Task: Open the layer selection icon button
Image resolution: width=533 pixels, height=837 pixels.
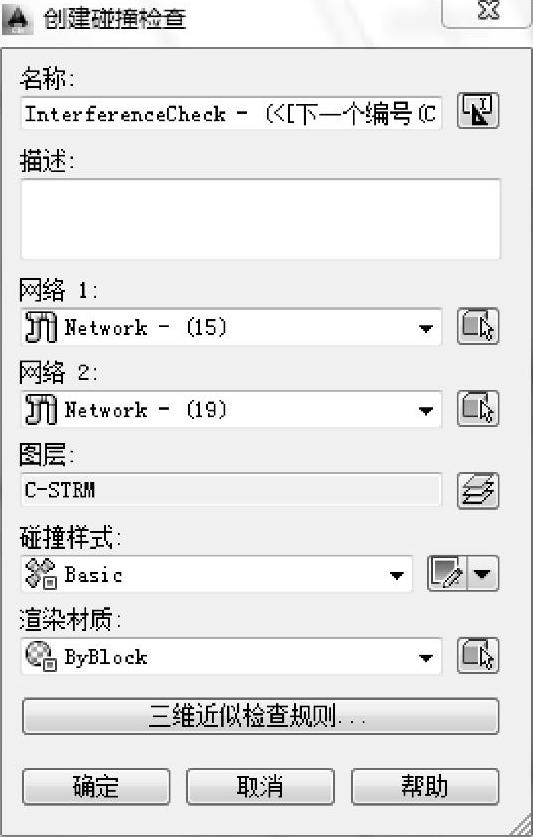Action: click(x=478, y=490)
